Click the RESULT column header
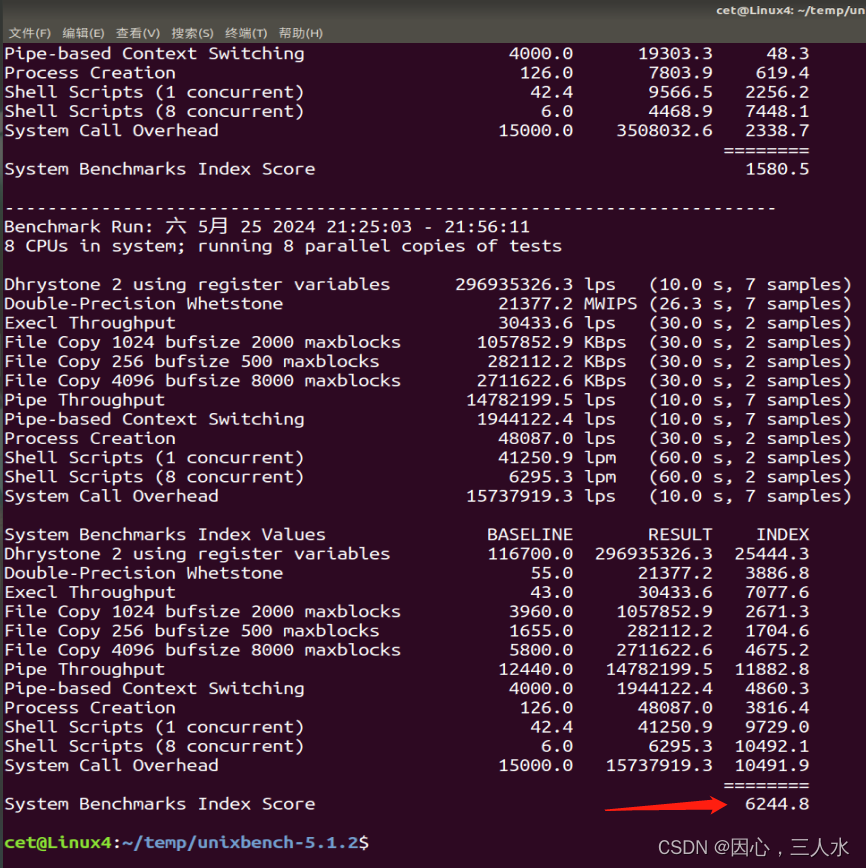The width and height of the screenshot is (866, 868). click(680, 534)
